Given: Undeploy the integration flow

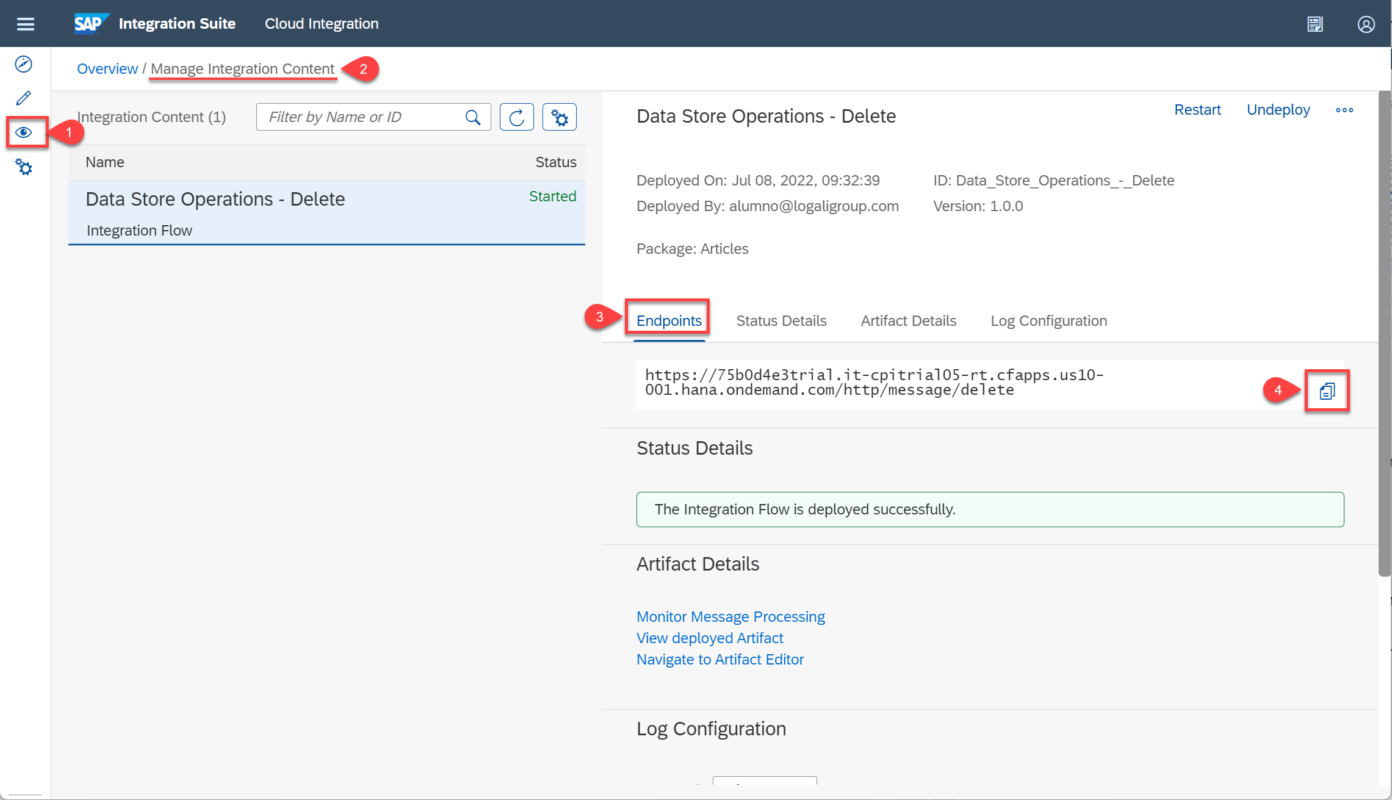Looking at the screenshot, I should point(1278,110).
